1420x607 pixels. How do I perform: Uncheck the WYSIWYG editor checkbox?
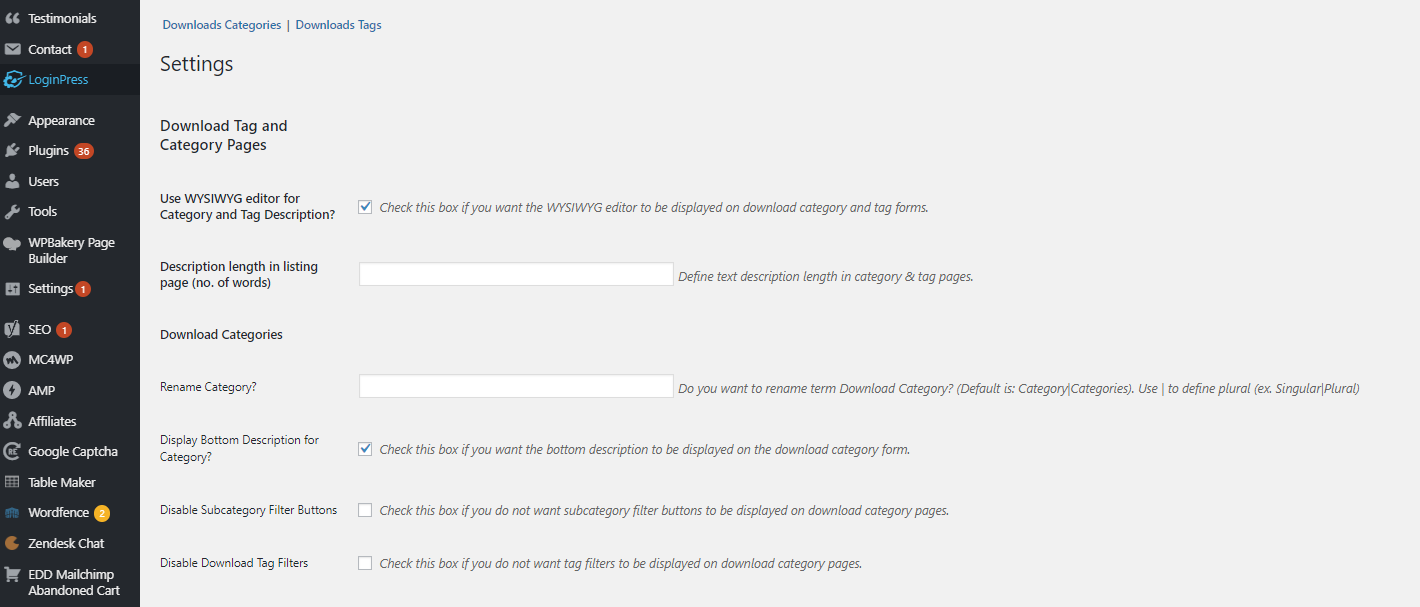tap(365, 207)
